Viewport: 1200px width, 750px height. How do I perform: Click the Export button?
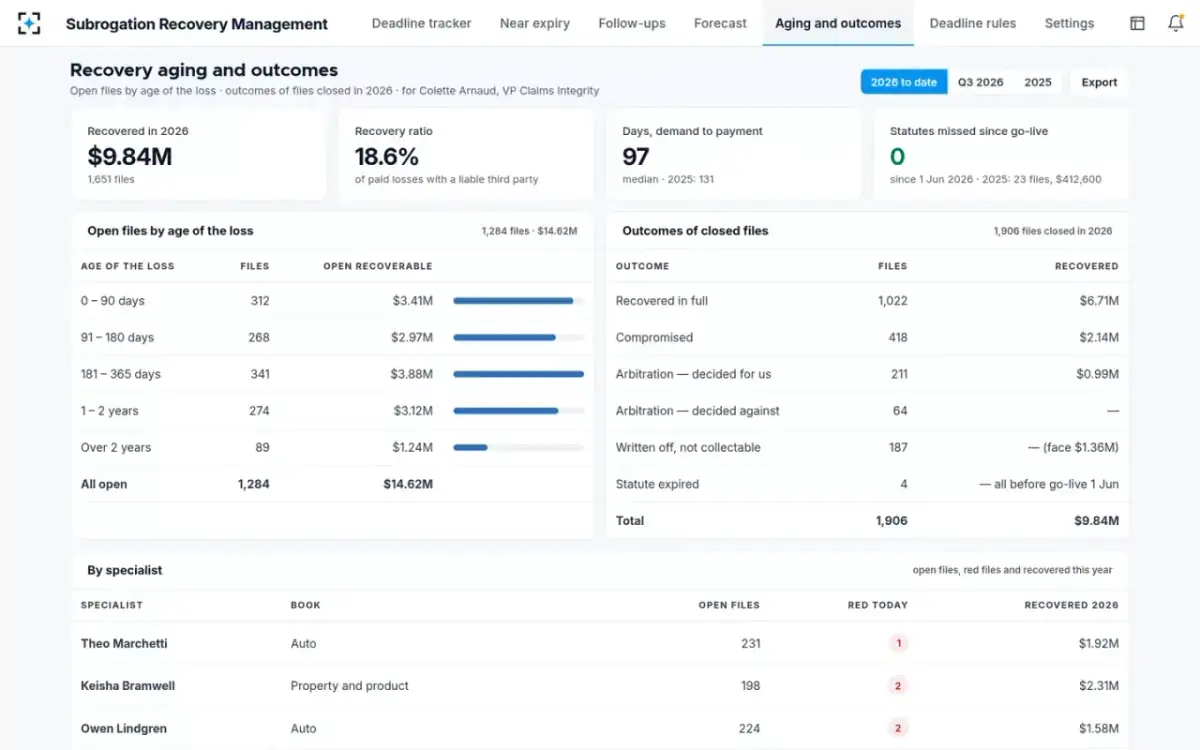click(x=1099, y=82)
